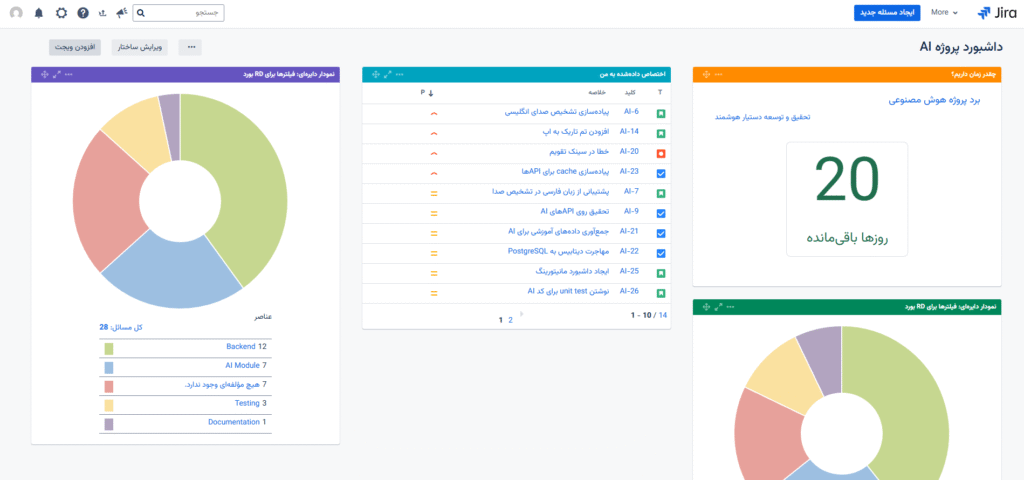Click the Testing yellow legend swatch
The width and height of the screenshot is (1024, 480).
pyautogui.click(x=108, y=406)
